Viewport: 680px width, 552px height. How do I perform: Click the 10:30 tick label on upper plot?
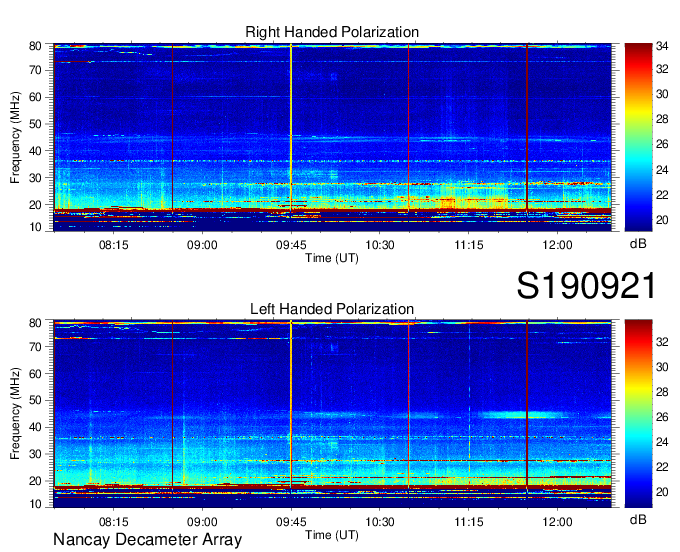click(380, 245)
